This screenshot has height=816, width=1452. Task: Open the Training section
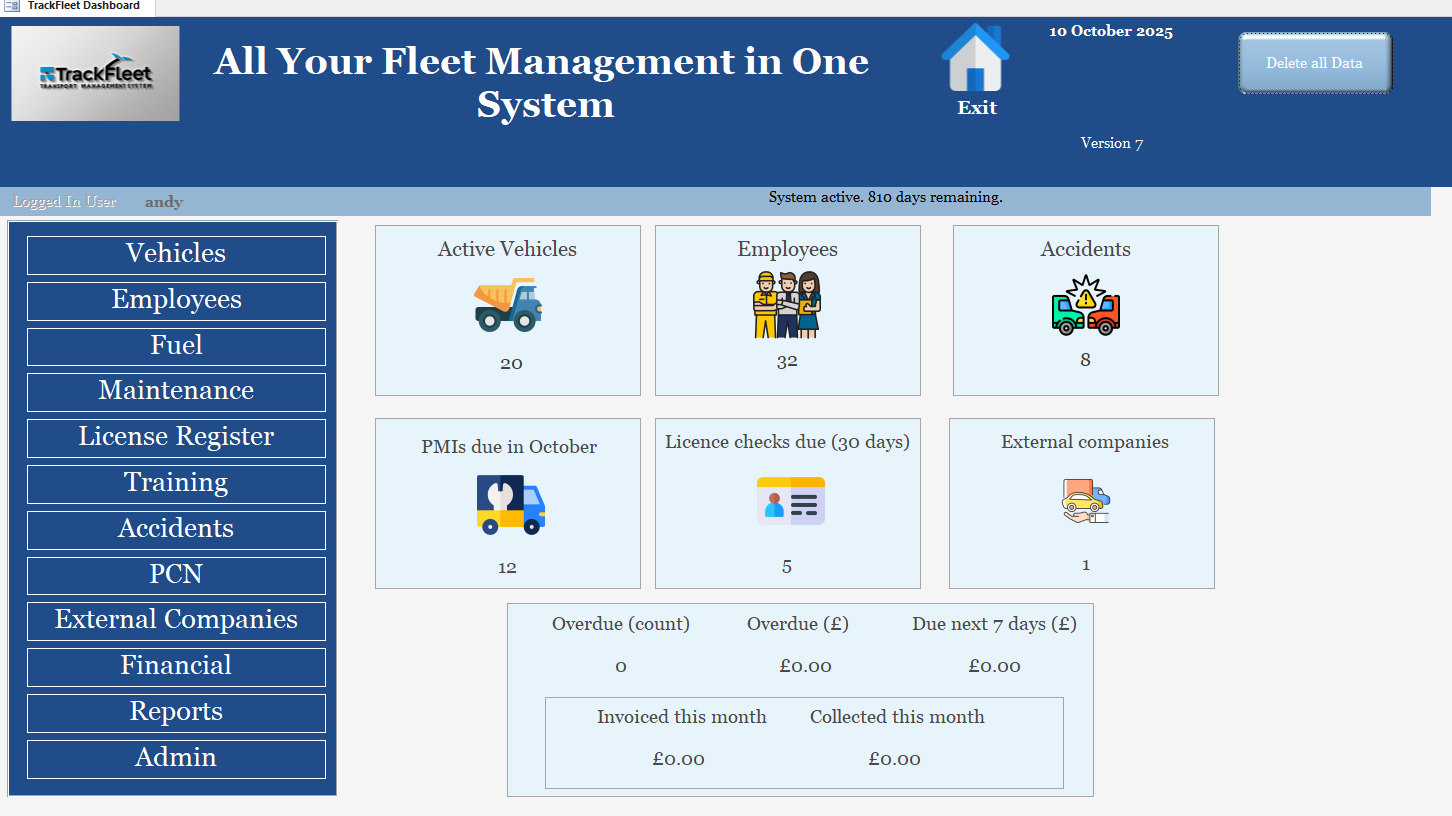pyautogui.click(x=176, y=484)
